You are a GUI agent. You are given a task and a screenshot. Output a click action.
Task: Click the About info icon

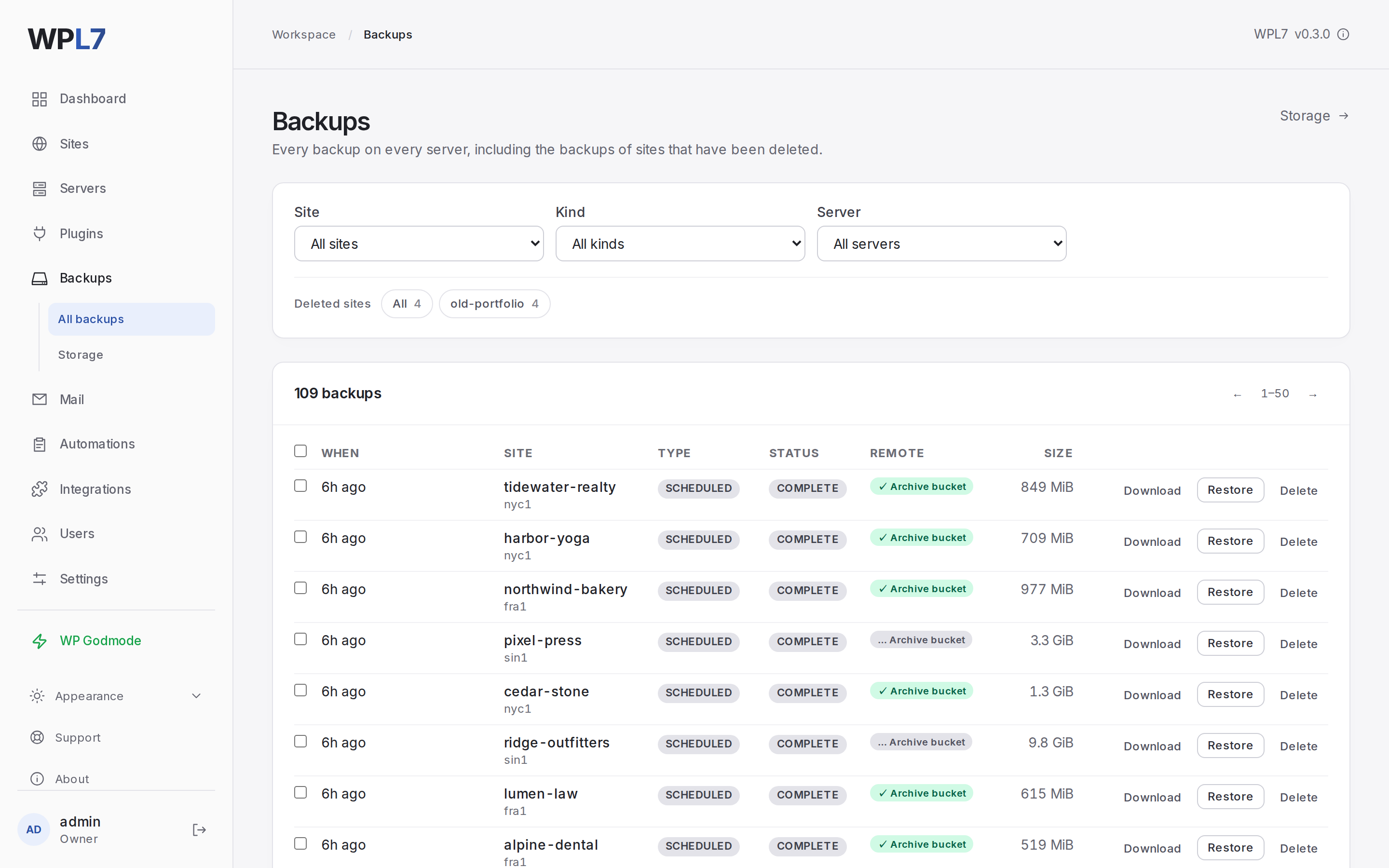pos(37,779)
